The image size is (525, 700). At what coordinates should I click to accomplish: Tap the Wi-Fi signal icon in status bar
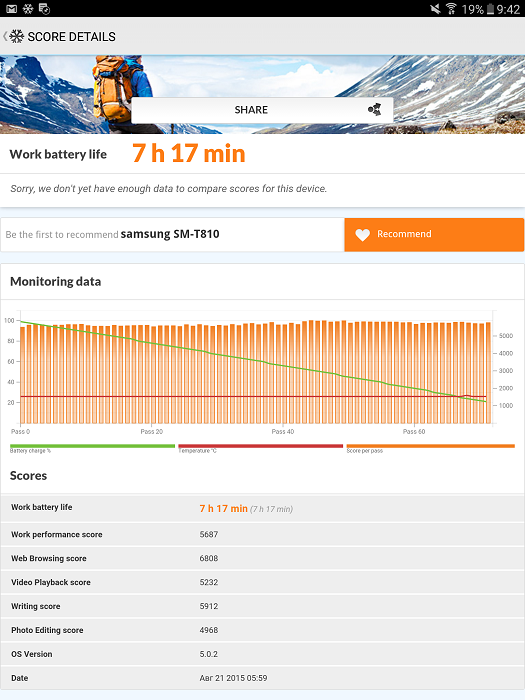(451, 8)
